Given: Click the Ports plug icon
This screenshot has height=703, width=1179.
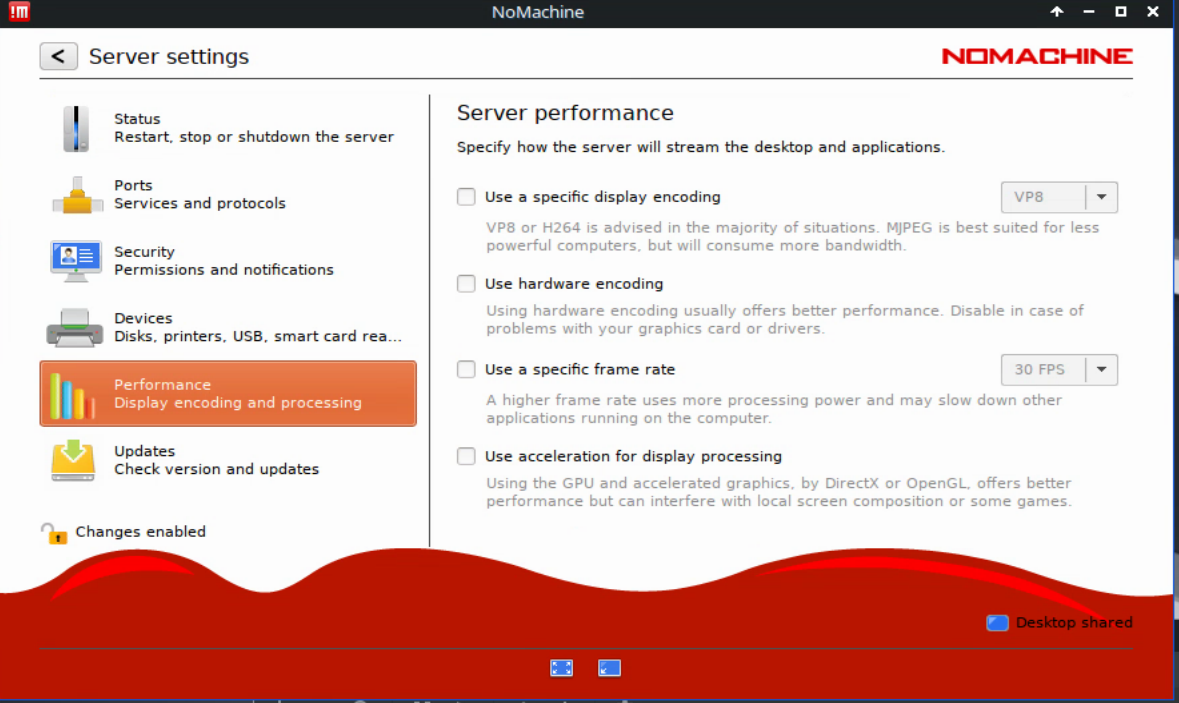Looking at the screenshot, I should (77, 195).
